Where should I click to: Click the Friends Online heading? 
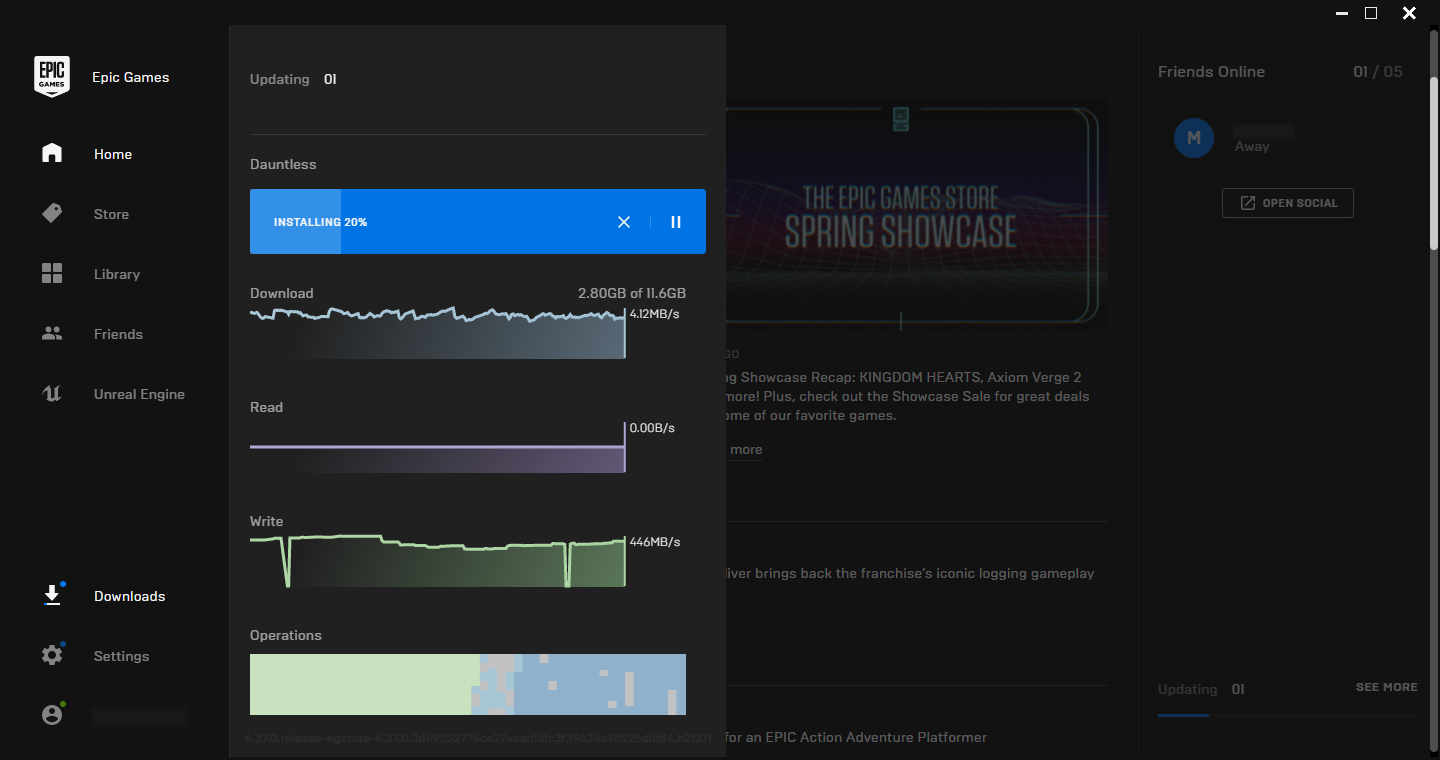point(1211,72)
